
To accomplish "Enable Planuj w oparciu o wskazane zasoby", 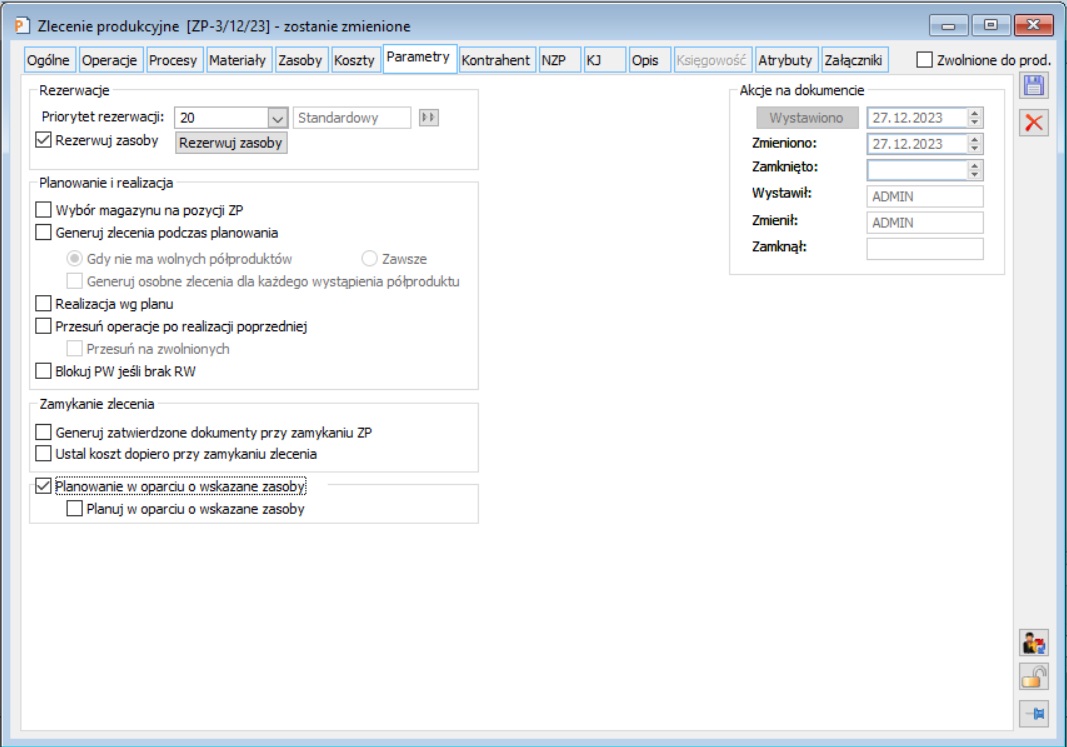I will coord(74,508).
